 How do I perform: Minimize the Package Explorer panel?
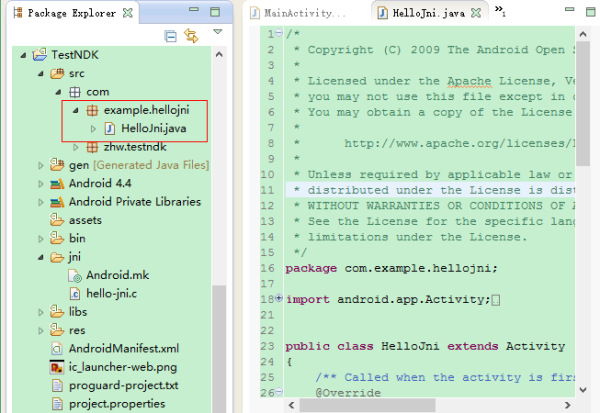click(194, 9)
